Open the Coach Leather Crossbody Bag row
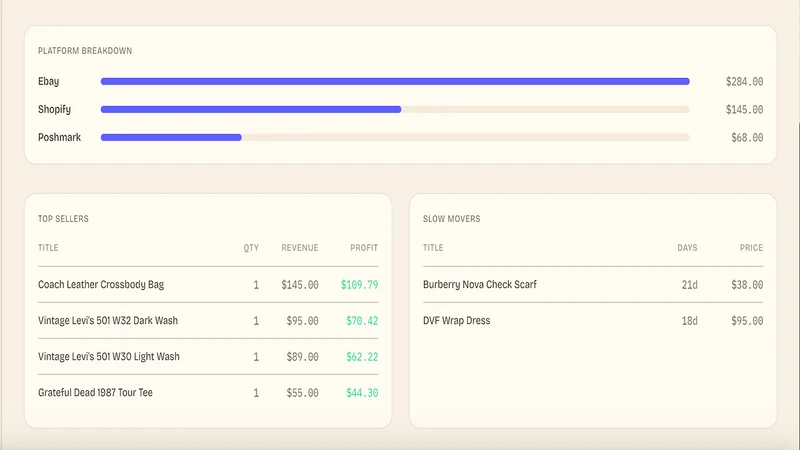800x450 pixels. (208, 285)
